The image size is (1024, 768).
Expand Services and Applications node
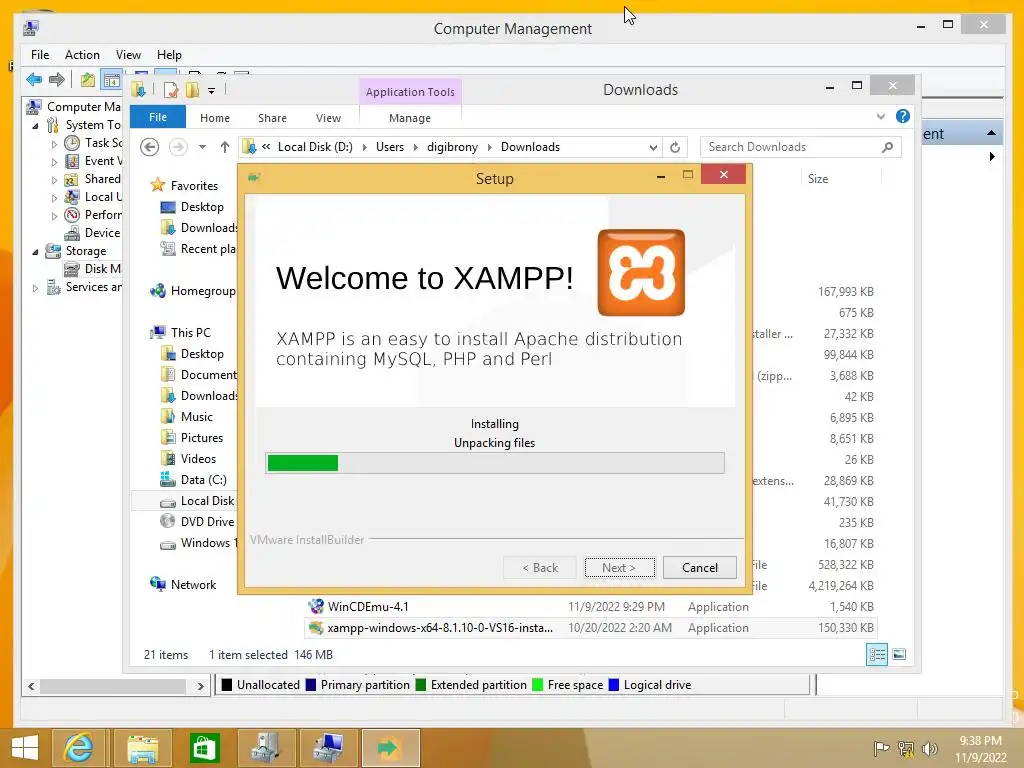(x=35, y=287)
